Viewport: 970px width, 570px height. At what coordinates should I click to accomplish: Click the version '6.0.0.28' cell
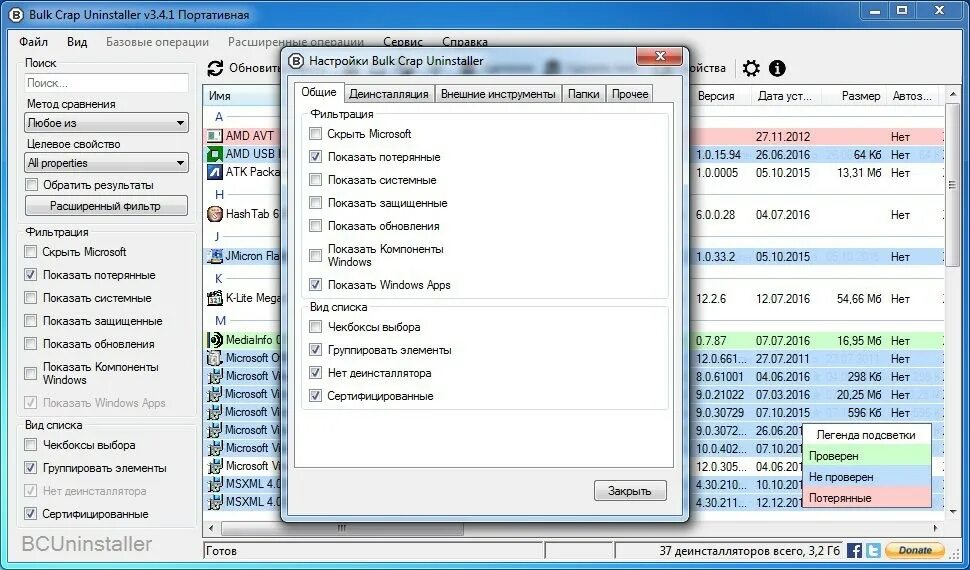(716, 215)
